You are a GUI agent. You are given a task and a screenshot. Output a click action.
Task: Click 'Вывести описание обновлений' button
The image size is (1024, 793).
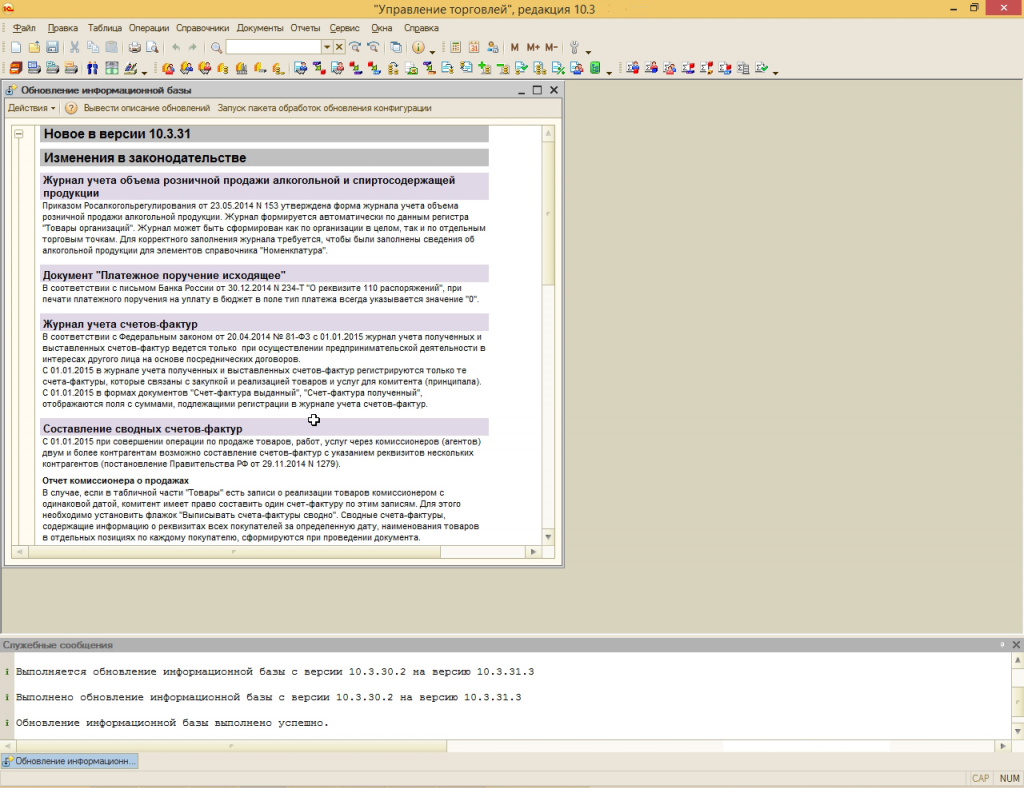(146, 108)
